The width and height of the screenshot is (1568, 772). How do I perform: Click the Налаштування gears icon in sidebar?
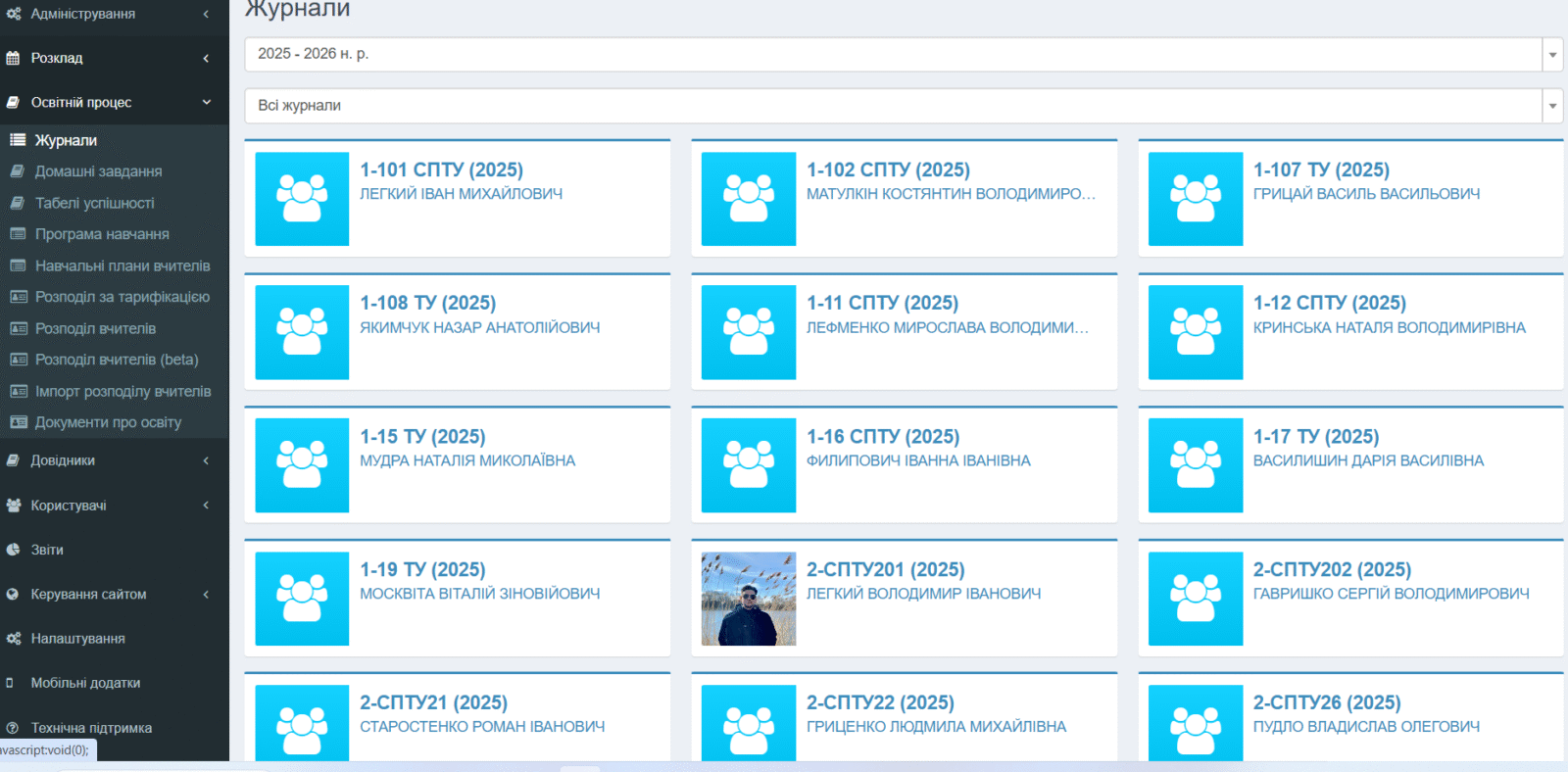(x=13, y=639)
